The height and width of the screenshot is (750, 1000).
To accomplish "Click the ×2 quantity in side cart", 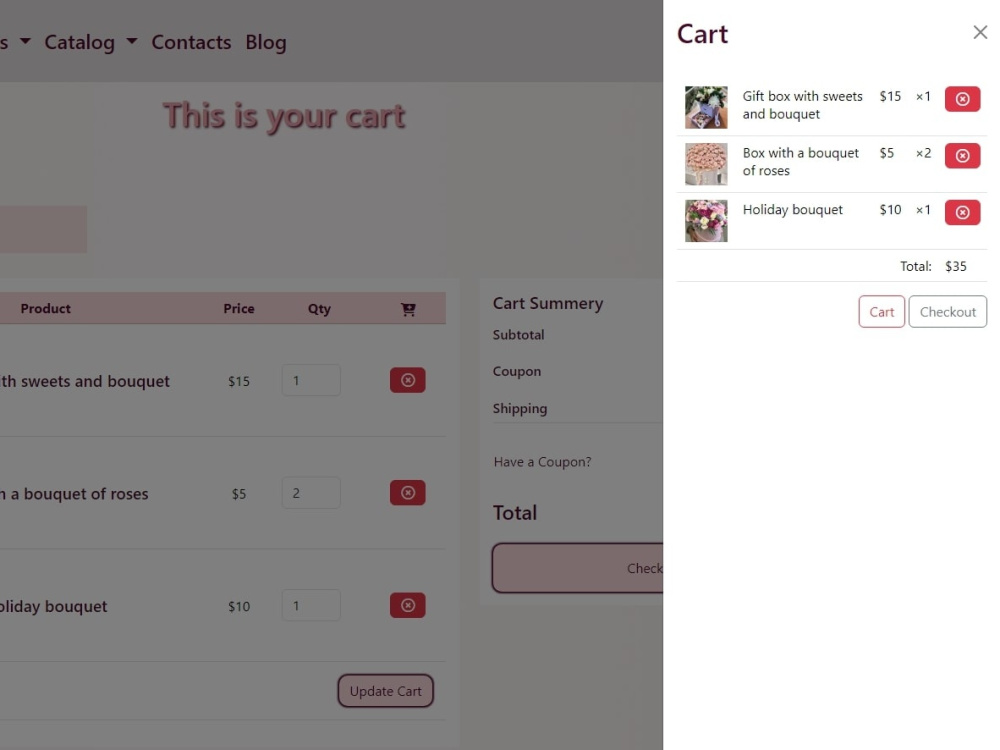I will [x=923, y=153].
